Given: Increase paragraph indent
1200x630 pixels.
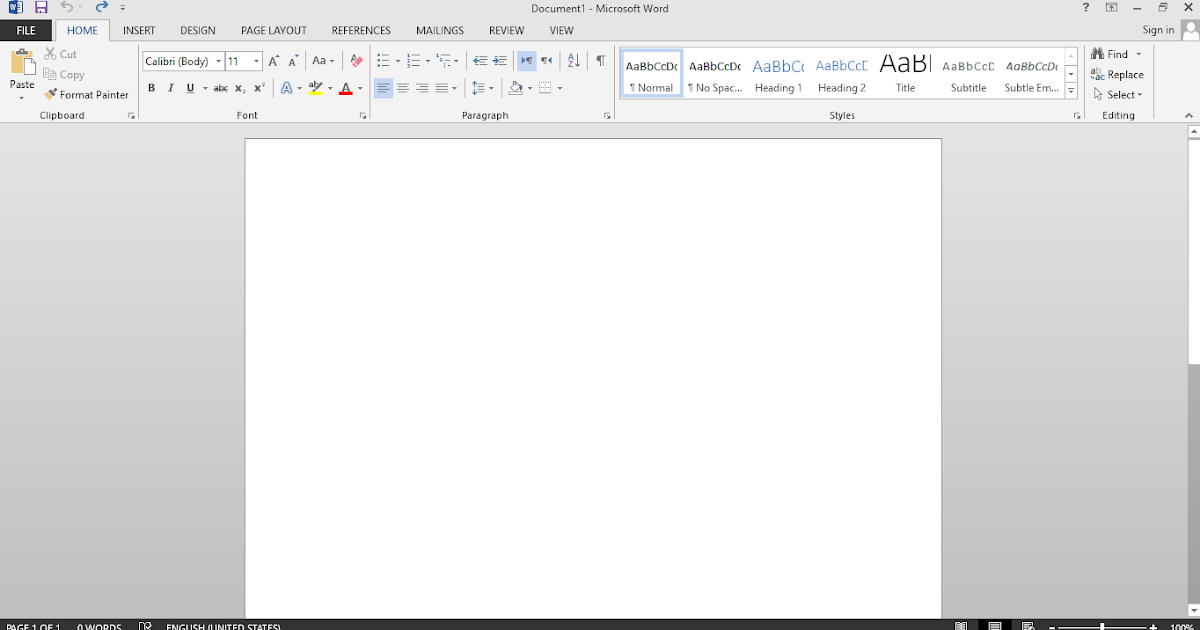Looking at the screenshot, I should tap(500, 61).
